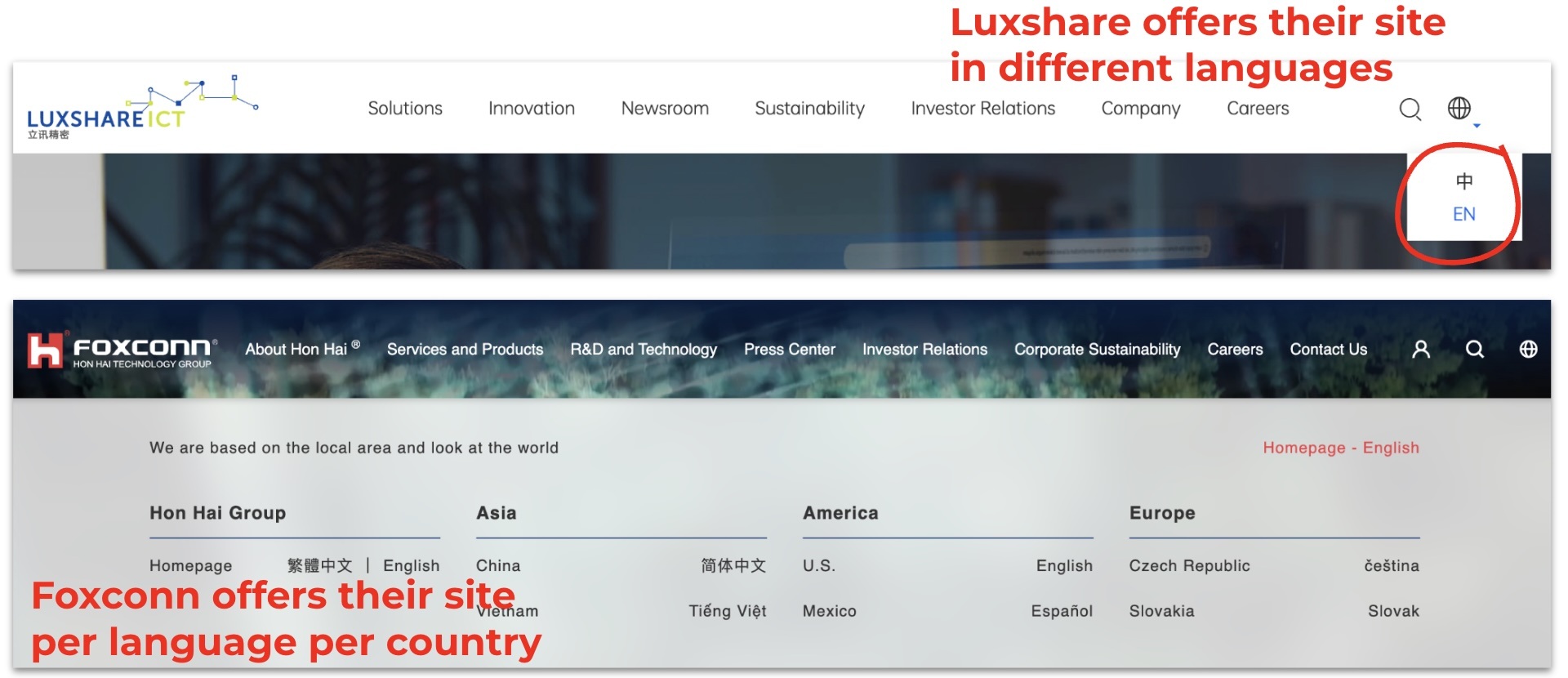Select čeština for Czech Republic site
The image size is (1568, 678).
click(1392, 565)
